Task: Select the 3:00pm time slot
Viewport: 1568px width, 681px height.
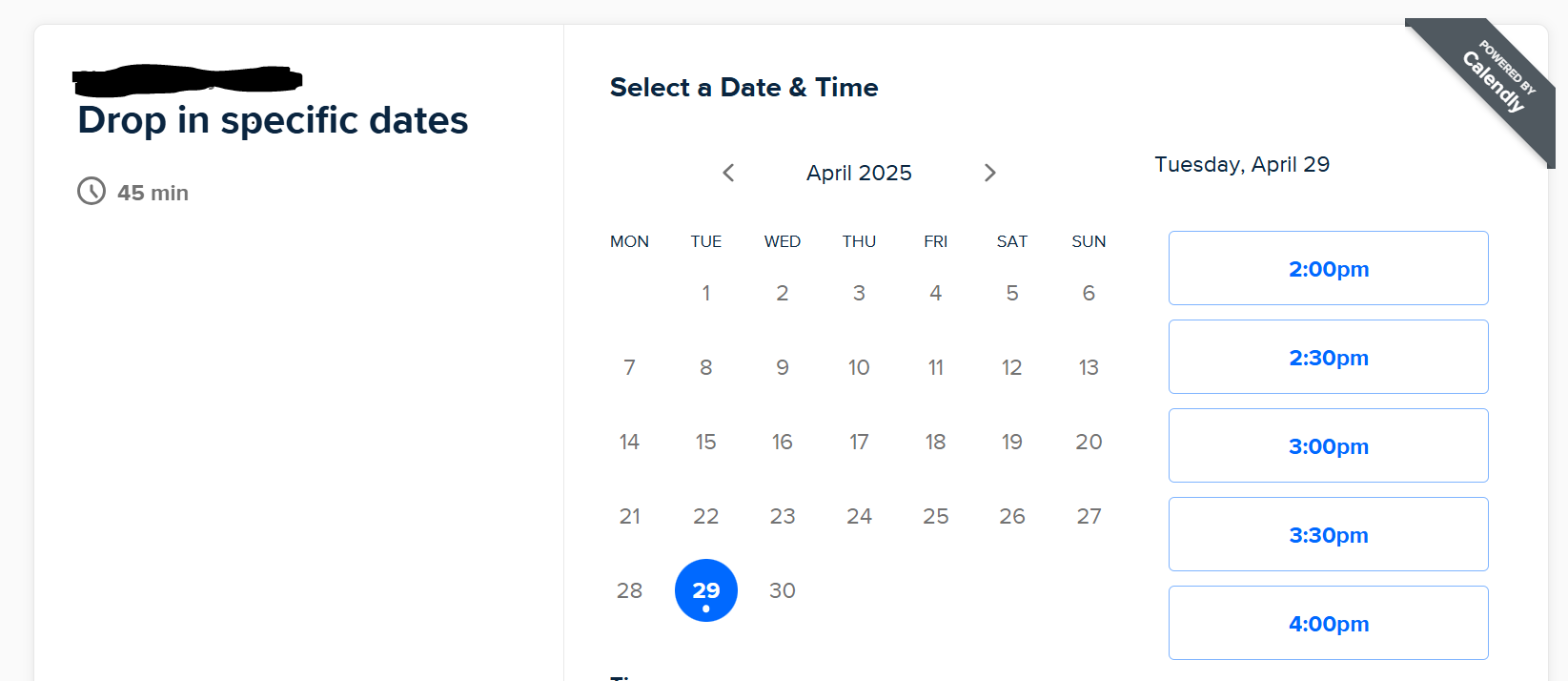Action: (x=1329, y=445)
